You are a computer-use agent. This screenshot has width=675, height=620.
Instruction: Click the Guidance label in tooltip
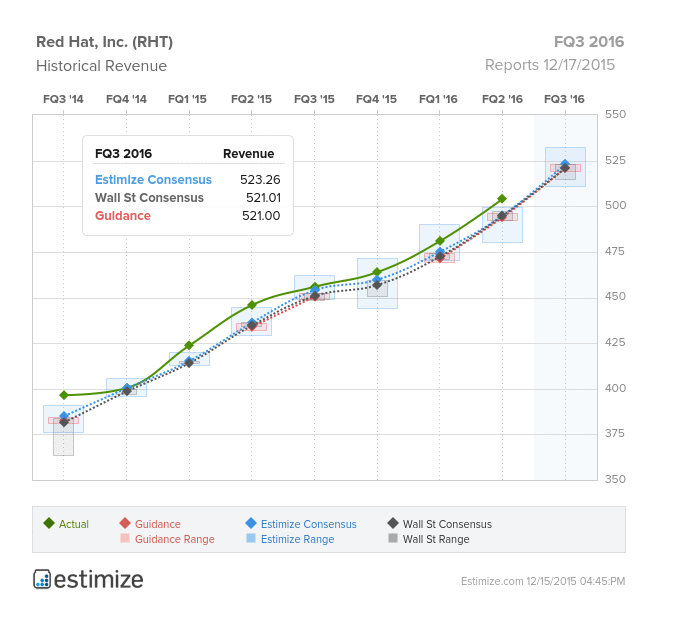[x=123, y=216]
